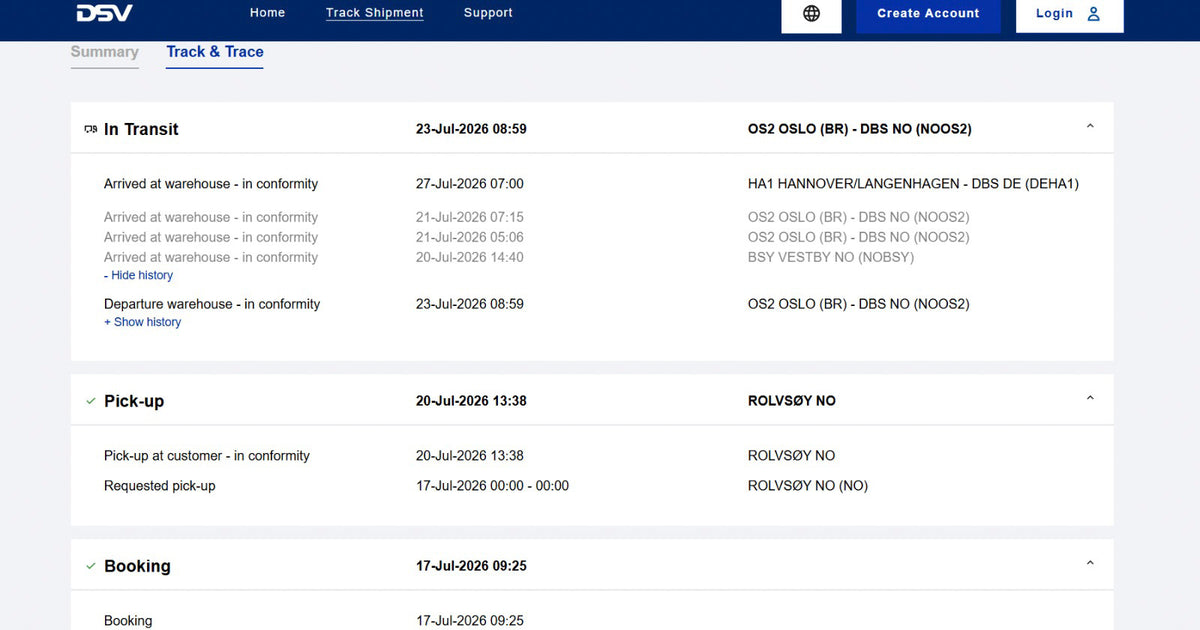The width and height of the screenshot is (1200, 630).
Task: Click the Create Account button
Action: click(x=928, y=14)
